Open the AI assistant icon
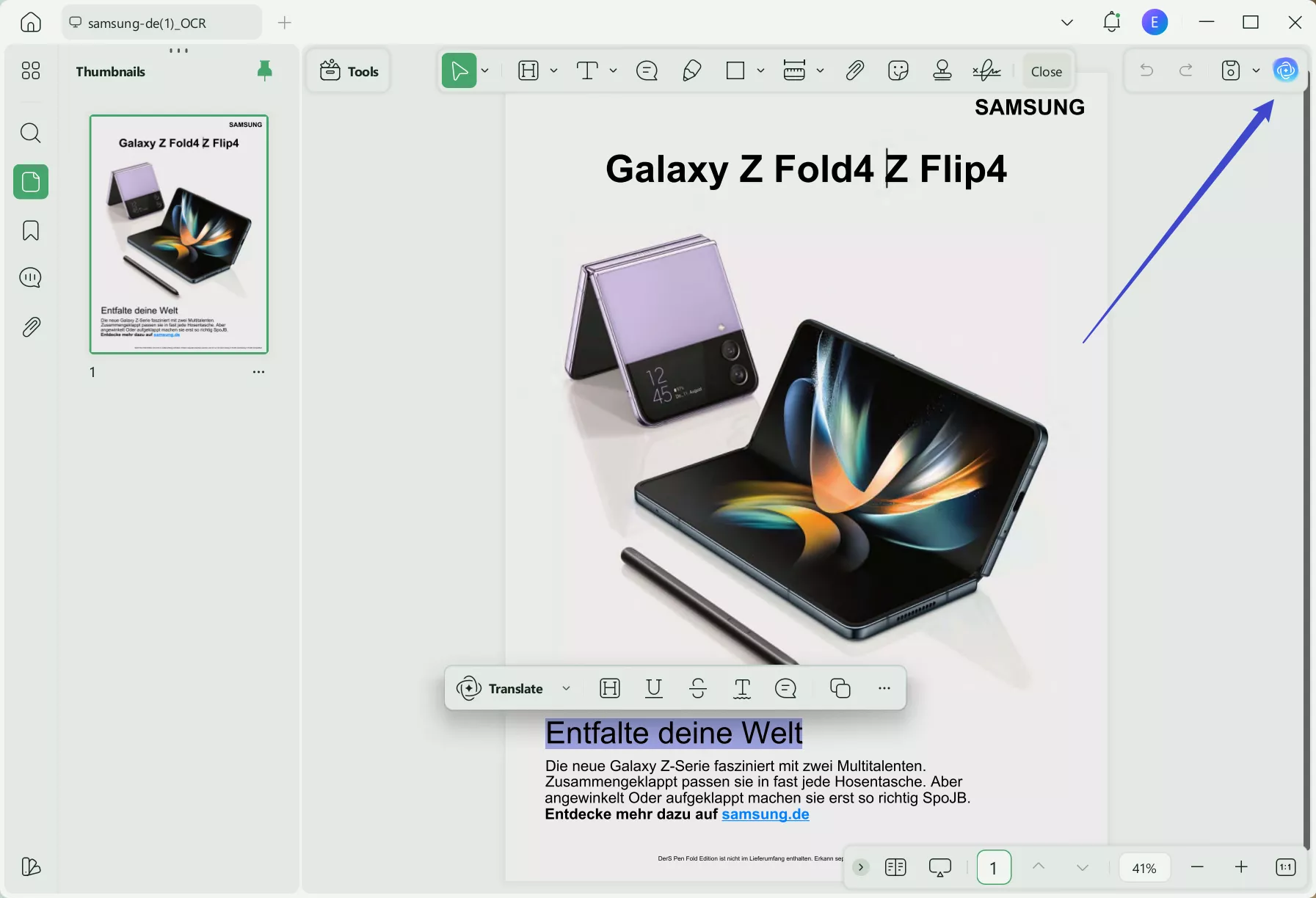 tap(1286, 70)
